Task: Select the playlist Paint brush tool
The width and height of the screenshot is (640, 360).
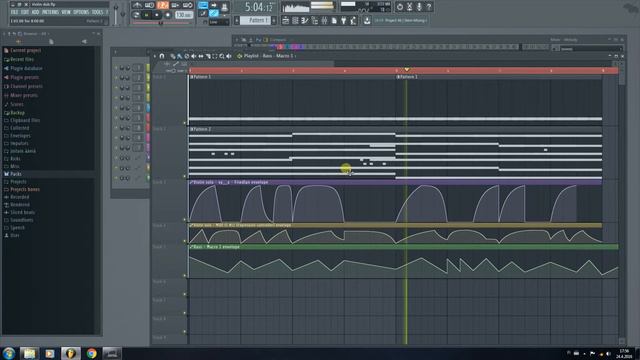Action: coord(180,56)
